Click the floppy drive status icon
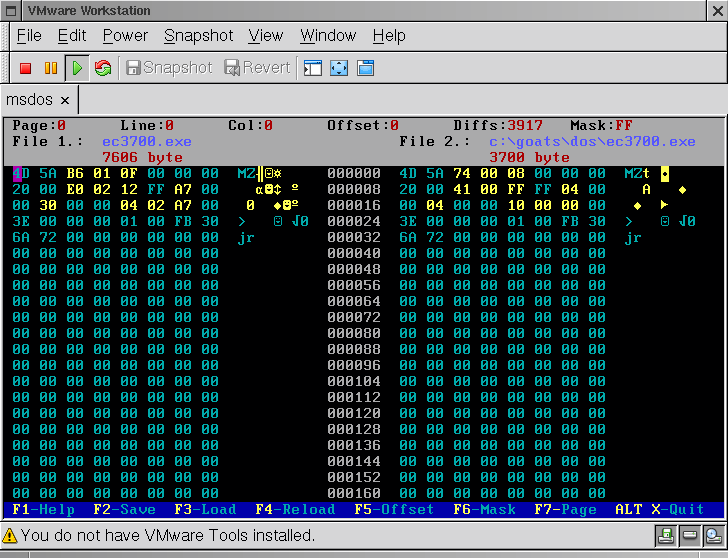 (666, 536)
